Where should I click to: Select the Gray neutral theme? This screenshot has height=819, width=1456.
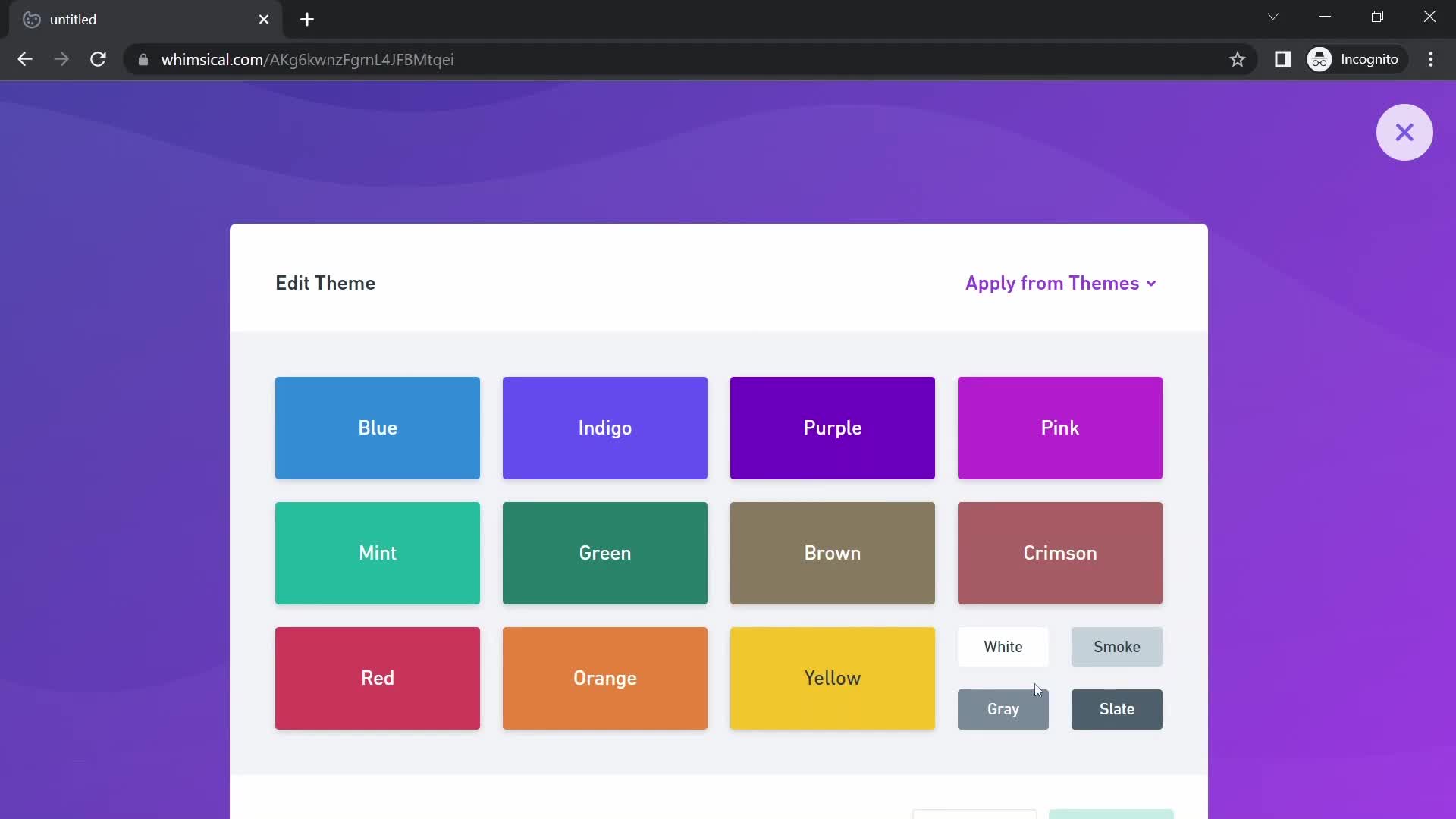(1003, 708)
